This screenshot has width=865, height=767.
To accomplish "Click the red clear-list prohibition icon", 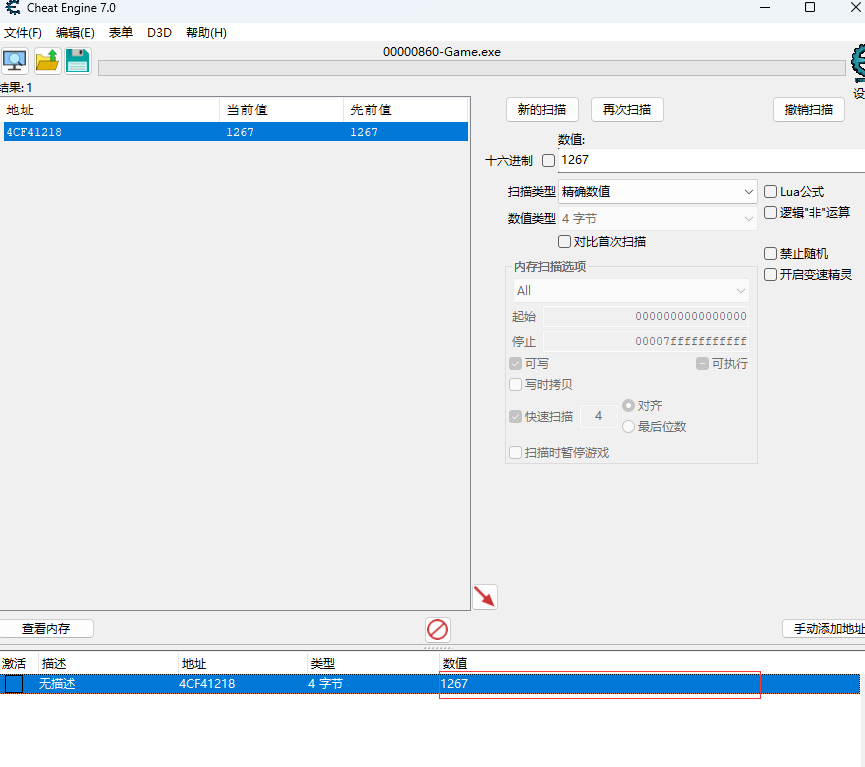I will pos(437,630).
